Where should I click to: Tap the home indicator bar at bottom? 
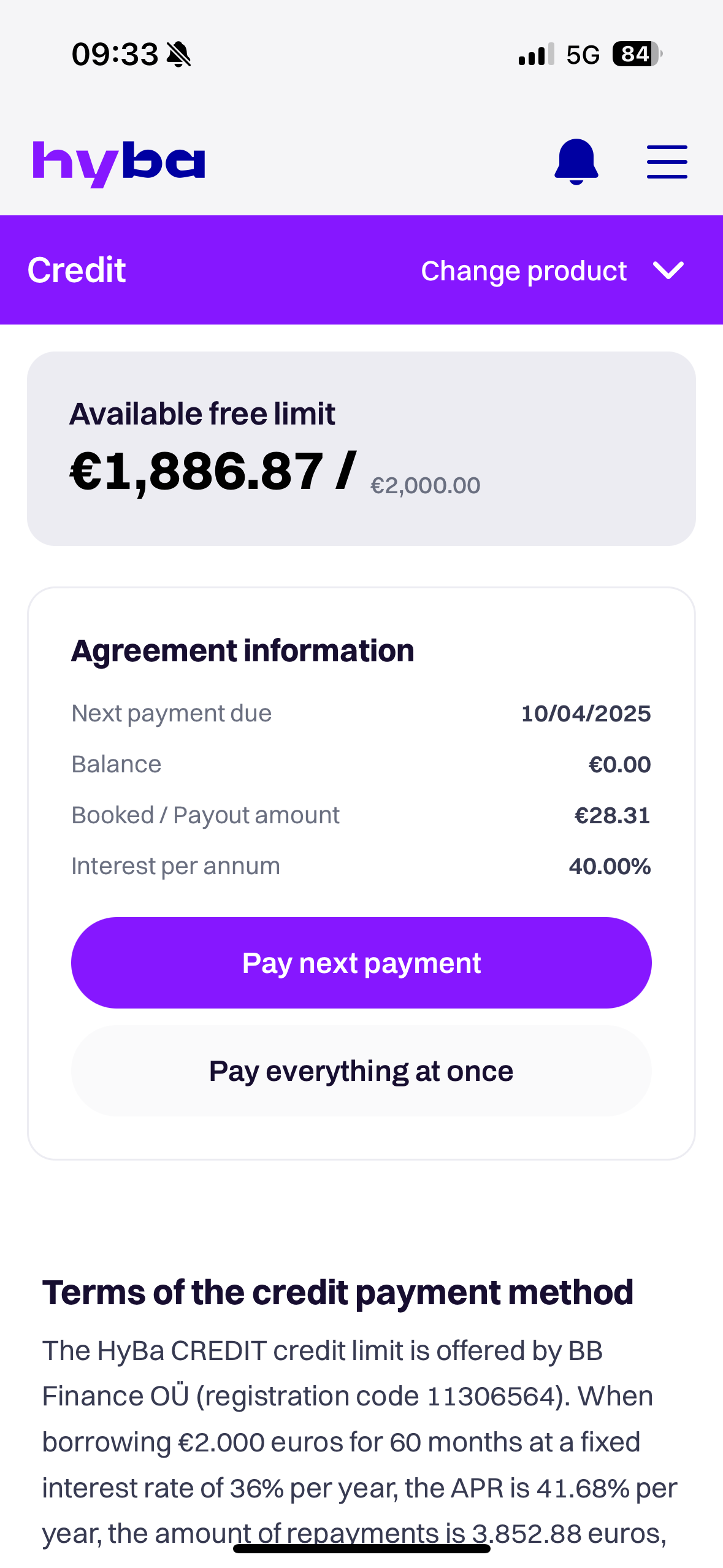[361, 1548]
